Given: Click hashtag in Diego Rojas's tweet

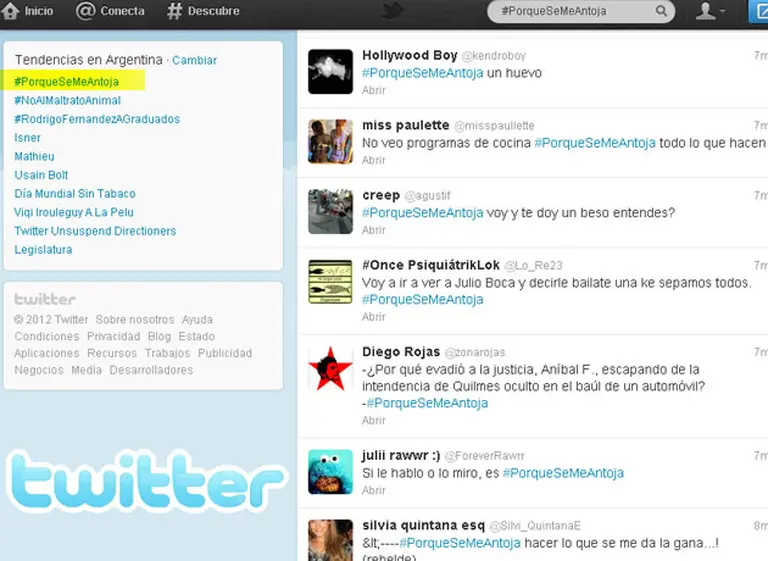Looking at the screenshot, I should (428, 403).
